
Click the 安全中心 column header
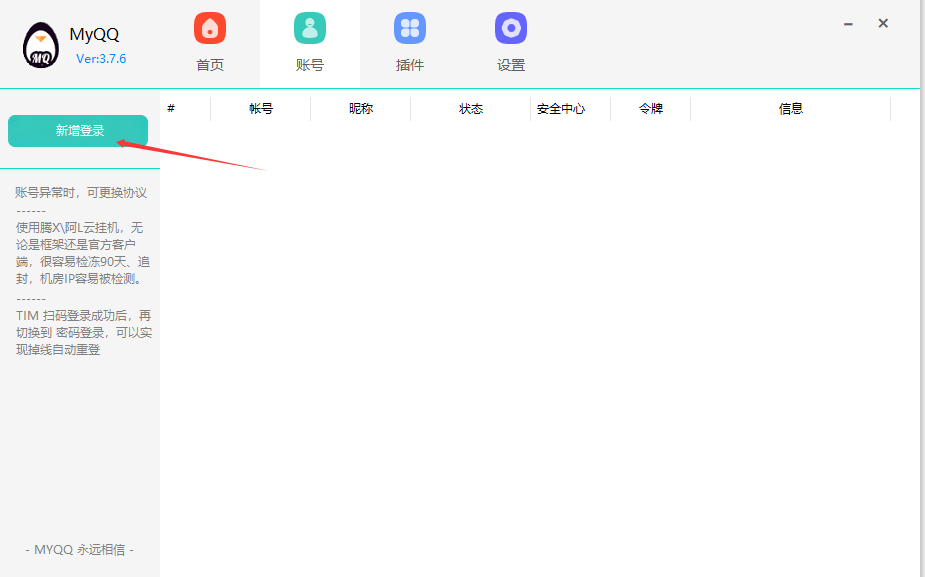[561, 109]
